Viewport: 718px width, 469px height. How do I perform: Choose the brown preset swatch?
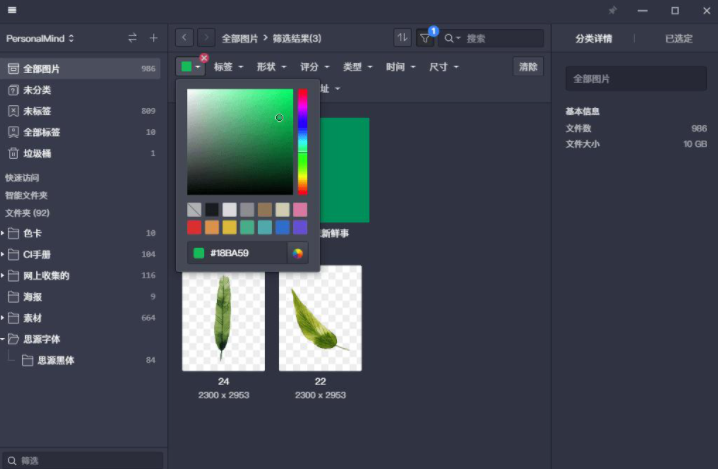tap(265, 210)
